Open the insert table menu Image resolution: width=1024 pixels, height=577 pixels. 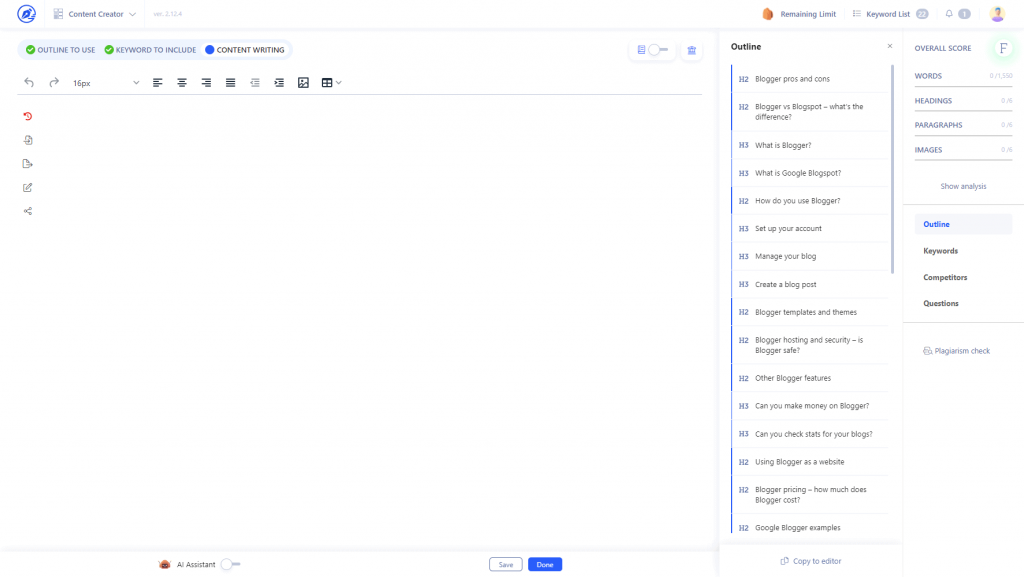[331, 83]
